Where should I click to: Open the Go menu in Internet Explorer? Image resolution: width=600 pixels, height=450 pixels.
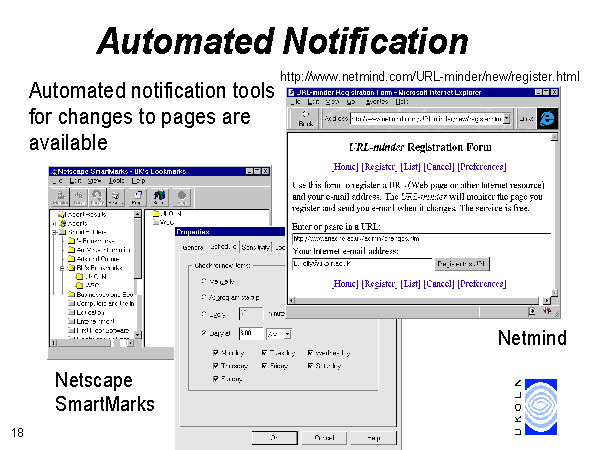(x=351, y=102)
